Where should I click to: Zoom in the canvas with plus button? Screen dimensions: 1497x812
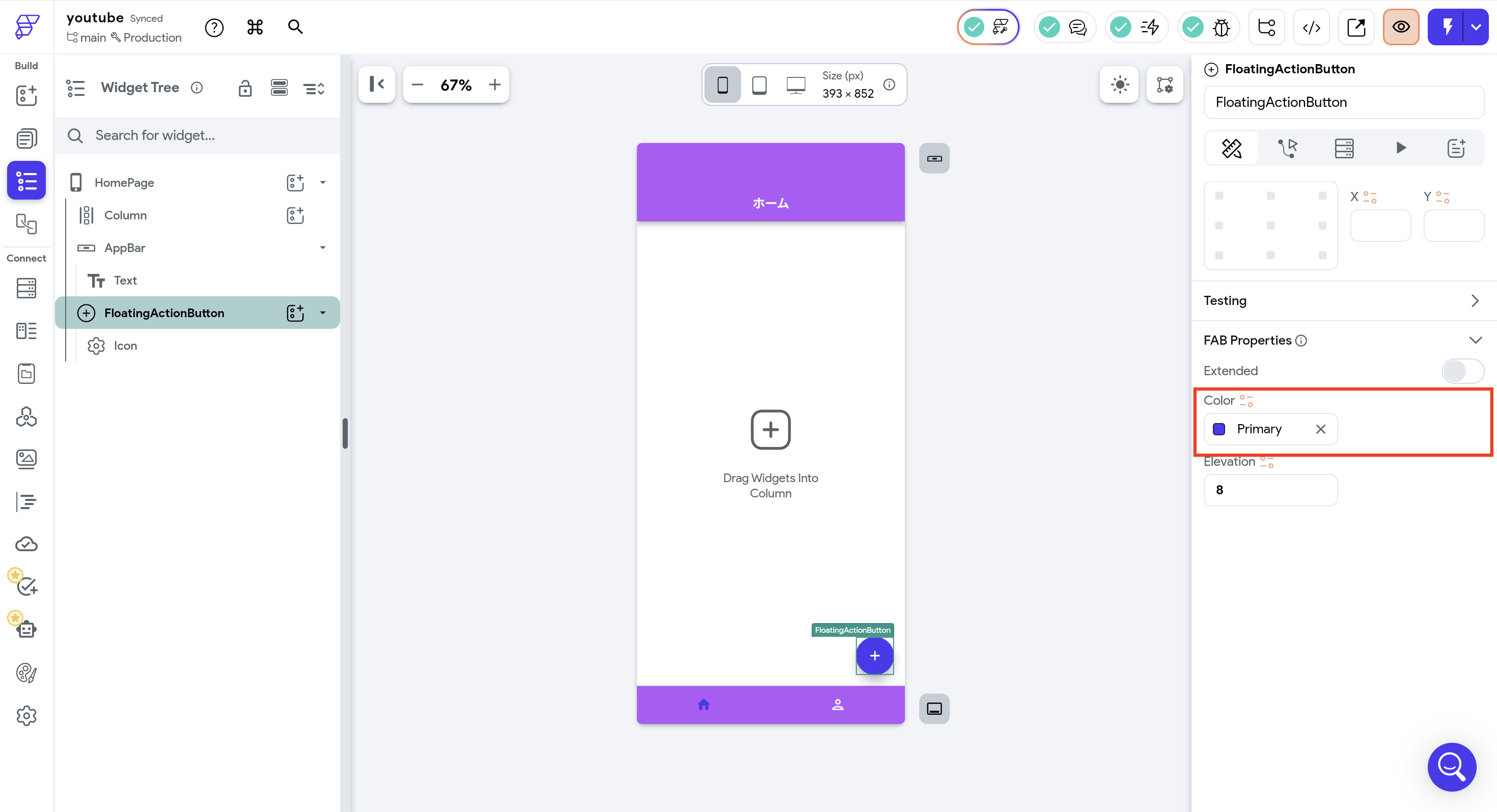point(494,85)
